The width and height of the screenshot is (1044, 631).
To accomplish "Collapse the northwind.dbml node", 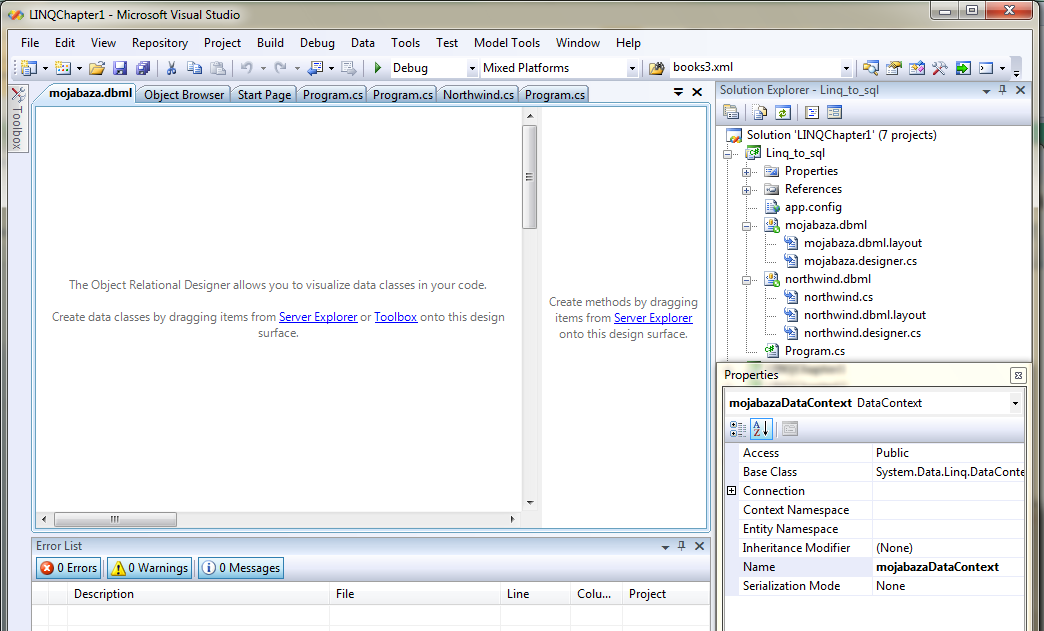I will (746, 280).
